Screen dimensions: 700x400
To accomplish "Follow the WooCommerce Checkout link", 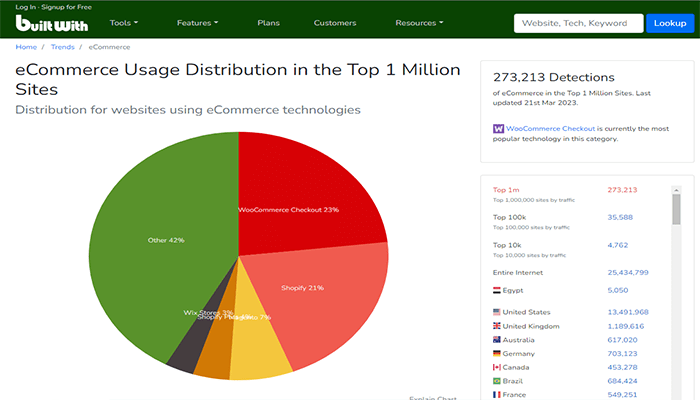I will pos(551,129).
